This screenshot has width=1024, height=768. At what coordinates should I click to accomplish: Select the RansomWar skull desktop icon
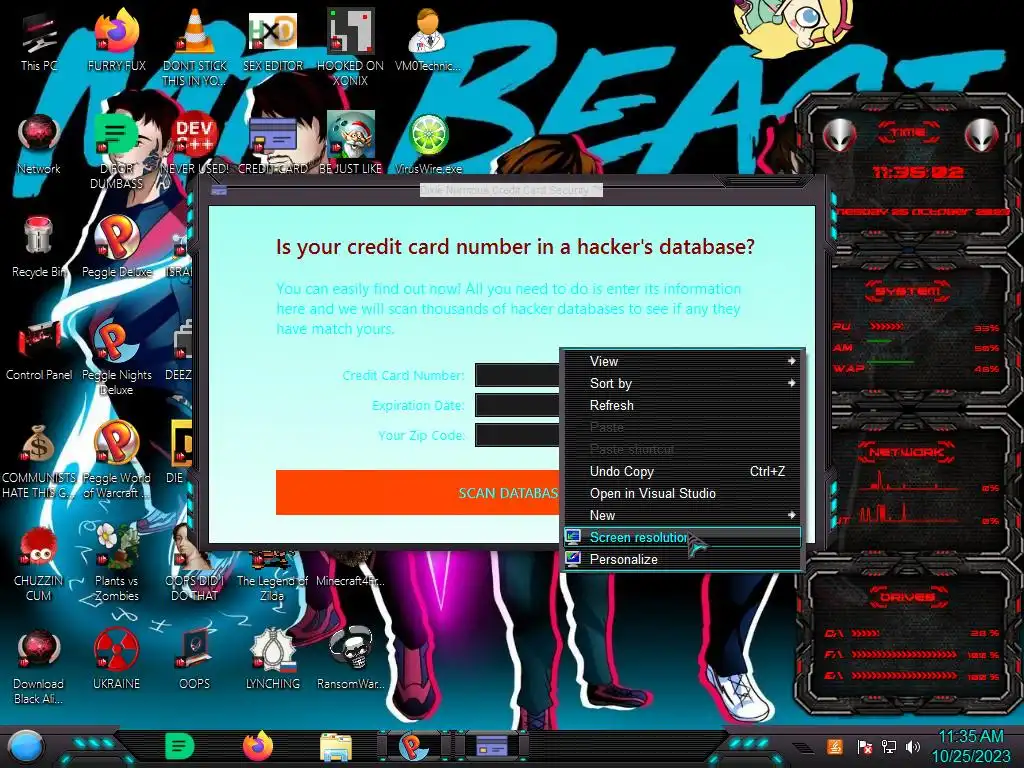point(351,658)
